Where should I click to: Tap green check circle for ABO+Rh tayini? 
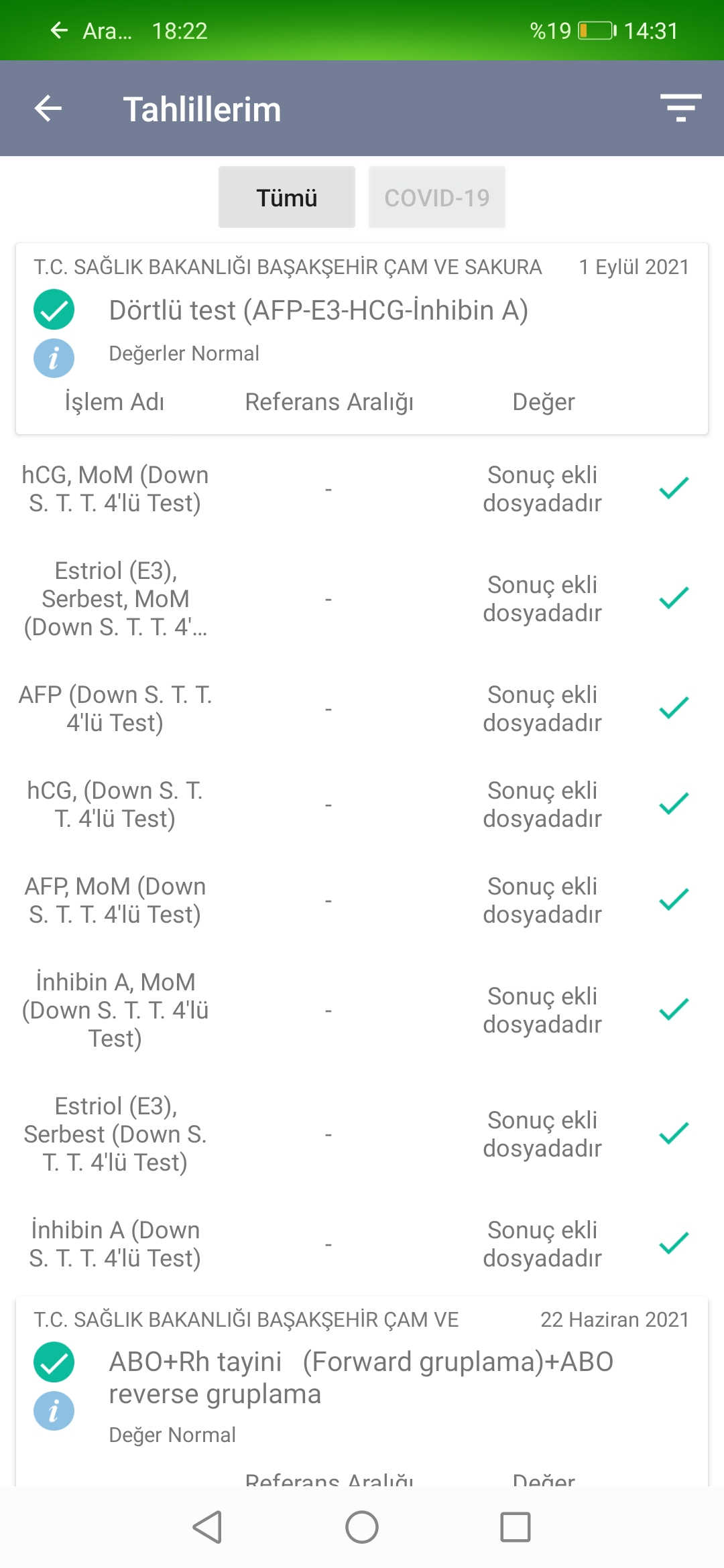pyautogui.click(x=54, y=1362)
